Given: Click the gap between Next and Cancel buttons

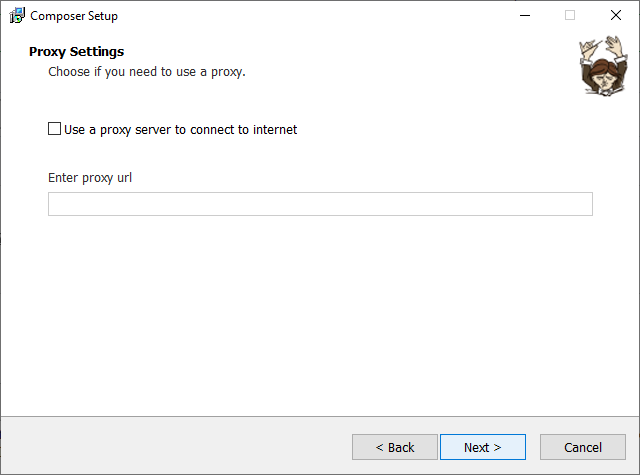Looking at the screenshot, I should pos(533,447).
